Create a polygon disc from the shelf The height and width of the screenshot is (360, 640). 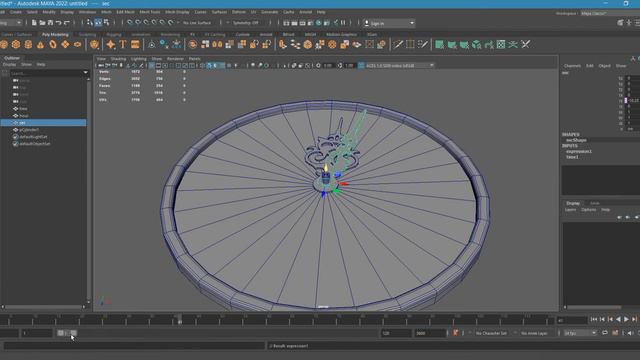(x=78, y=44)
